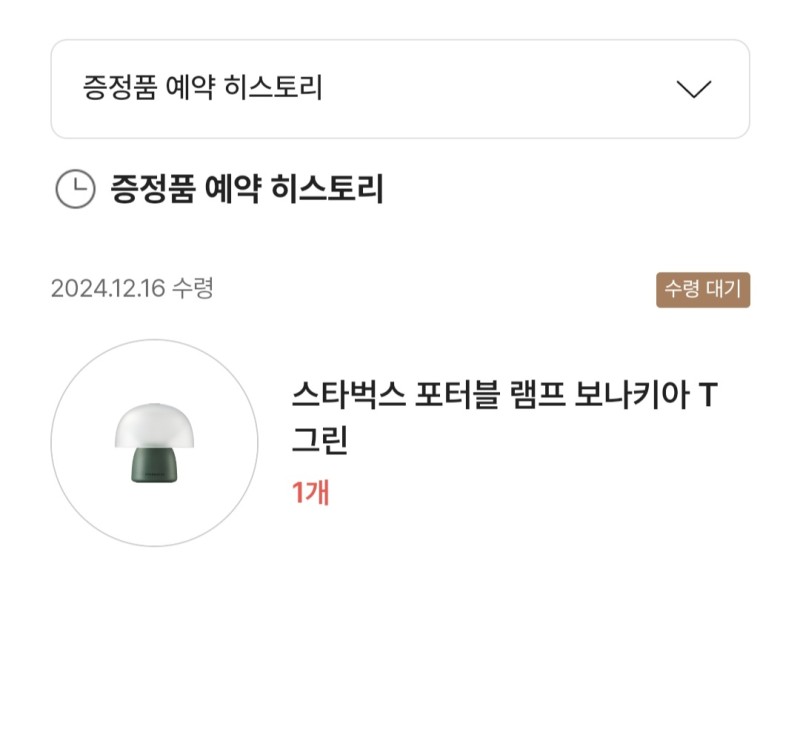Expand the 증정품 예약 히스토리 dropdown
The height and width of the screenshot is (755, 800).
[x=400, y=89]
